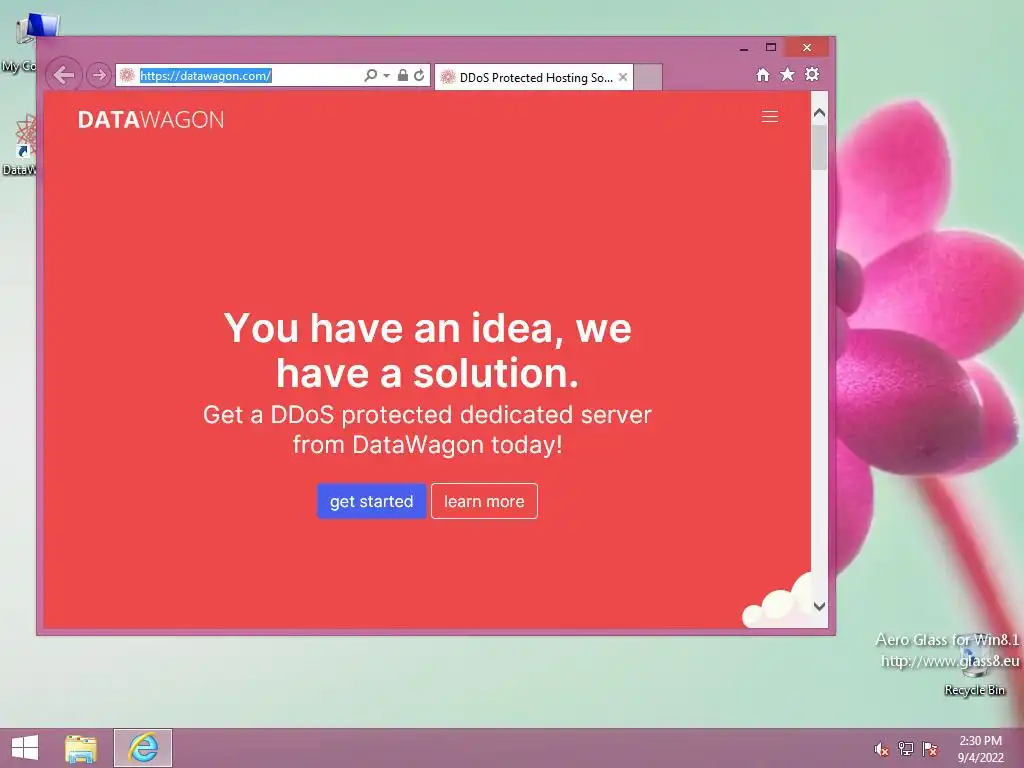This screenshot has width=1024, height=768.
Task: Click the search magnifier in address bar
Action: pos(370,75)
